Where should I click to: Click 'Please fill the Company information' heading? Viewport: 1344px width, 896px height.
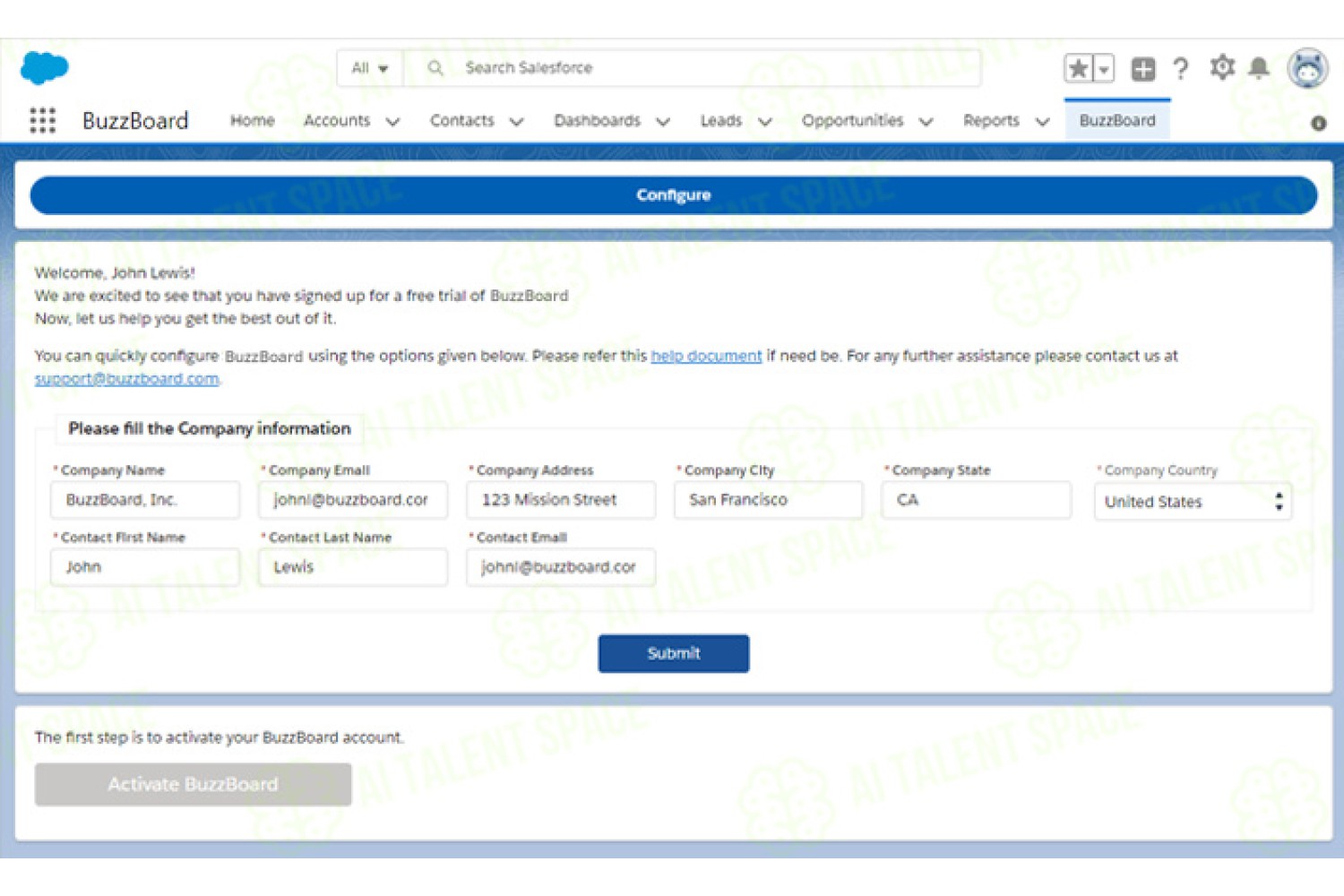pos(210,428)
